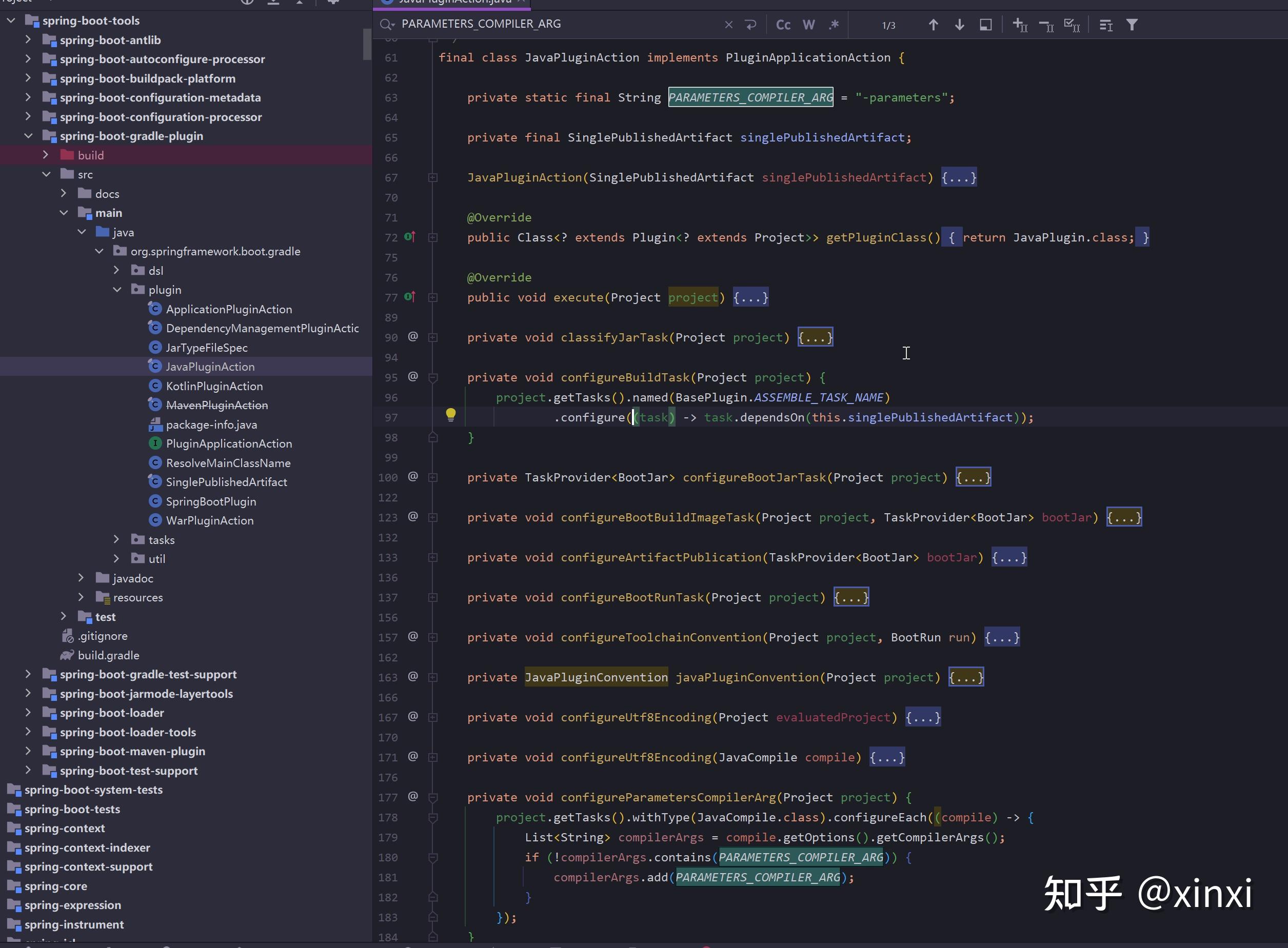The width and height of the screenshot is (1288, 948).
Task: Click the lightbulb intention icon on line 97
Action: pyautogui.click(x=450, y=414)
